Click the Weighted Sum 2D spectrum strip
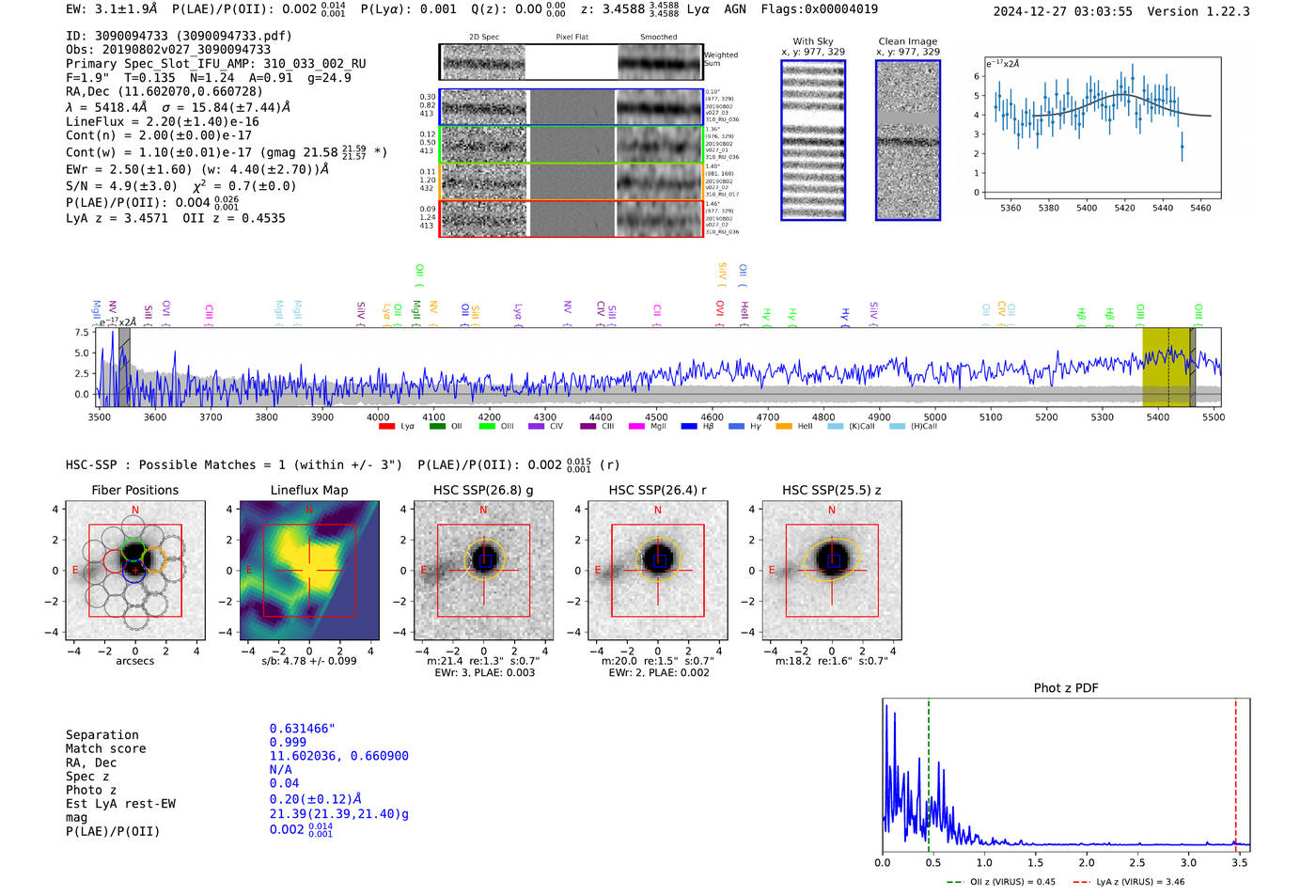 pos(572,62)
